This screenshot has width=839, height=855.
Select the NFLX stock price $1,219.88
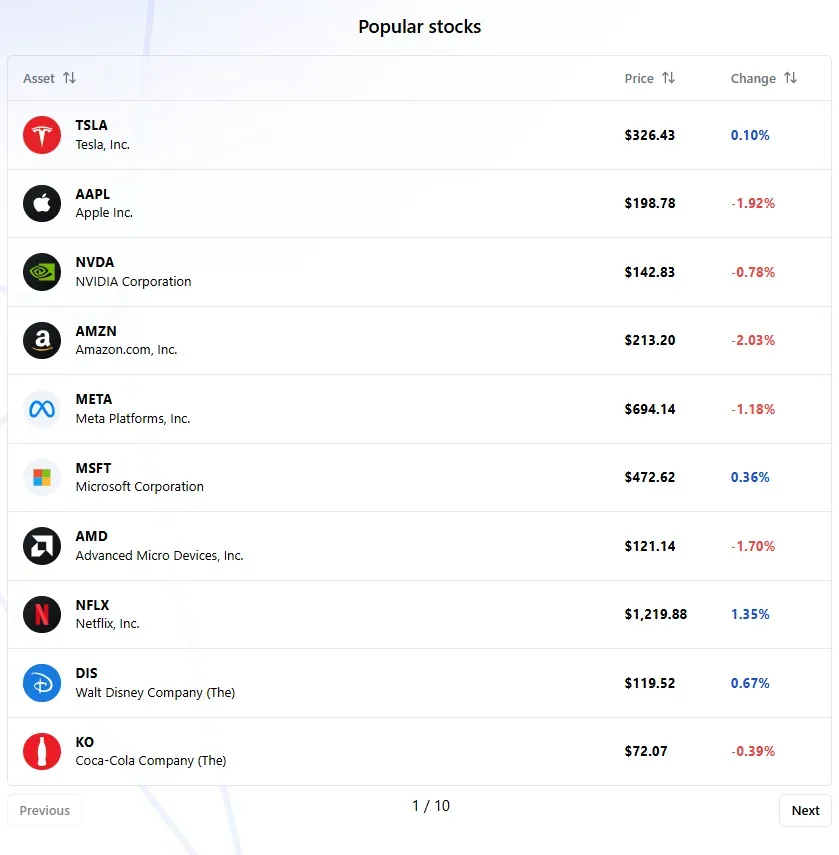click(655, 614)
